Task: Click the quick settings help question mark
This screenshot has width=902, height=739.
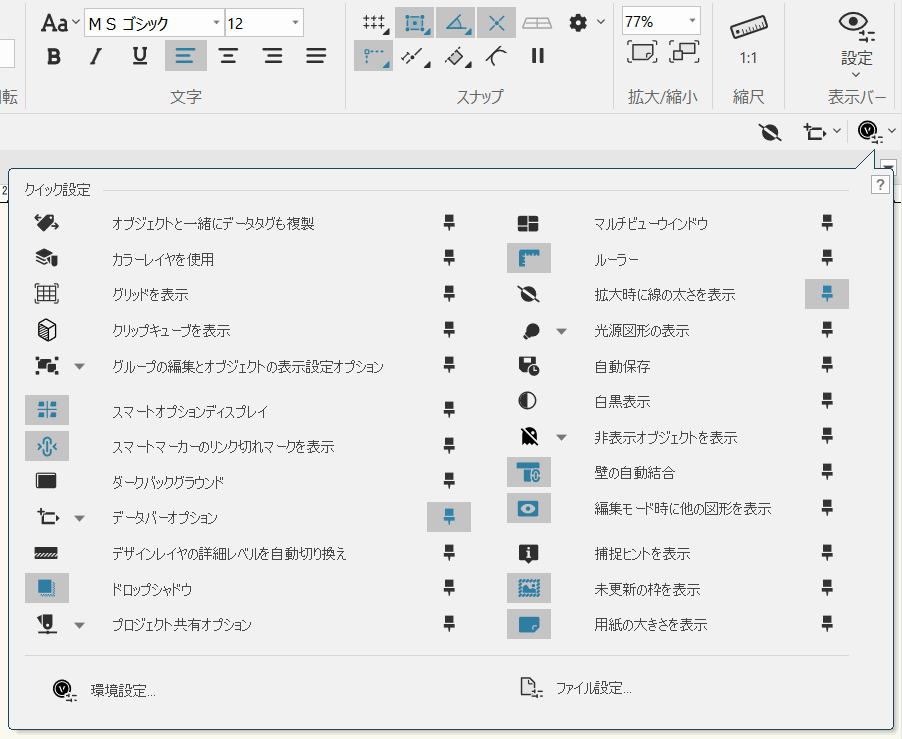Action: pos(880,185)
